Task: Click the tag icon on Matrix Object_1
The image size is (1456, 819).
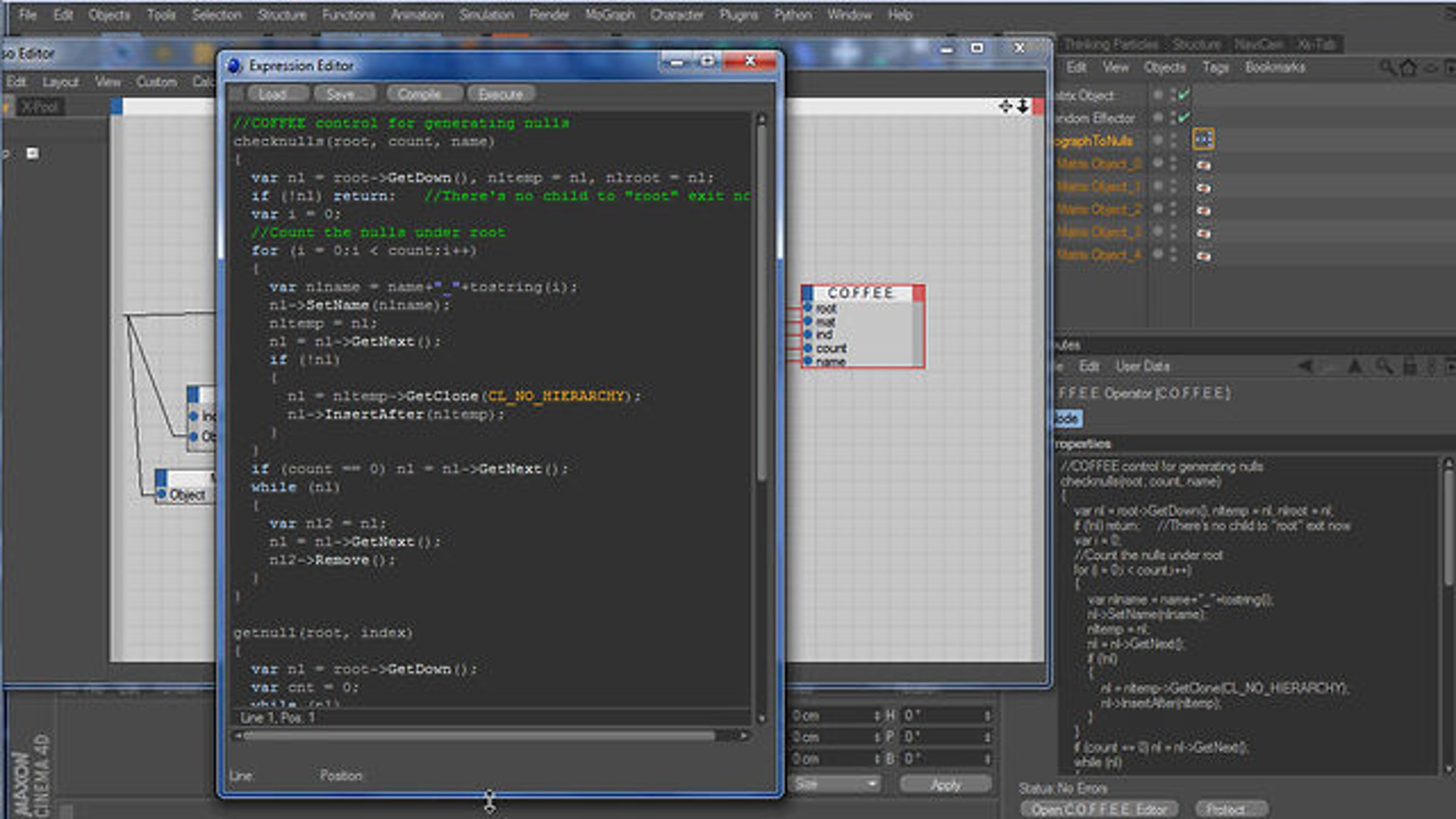Action: (x=1204, y=188)
